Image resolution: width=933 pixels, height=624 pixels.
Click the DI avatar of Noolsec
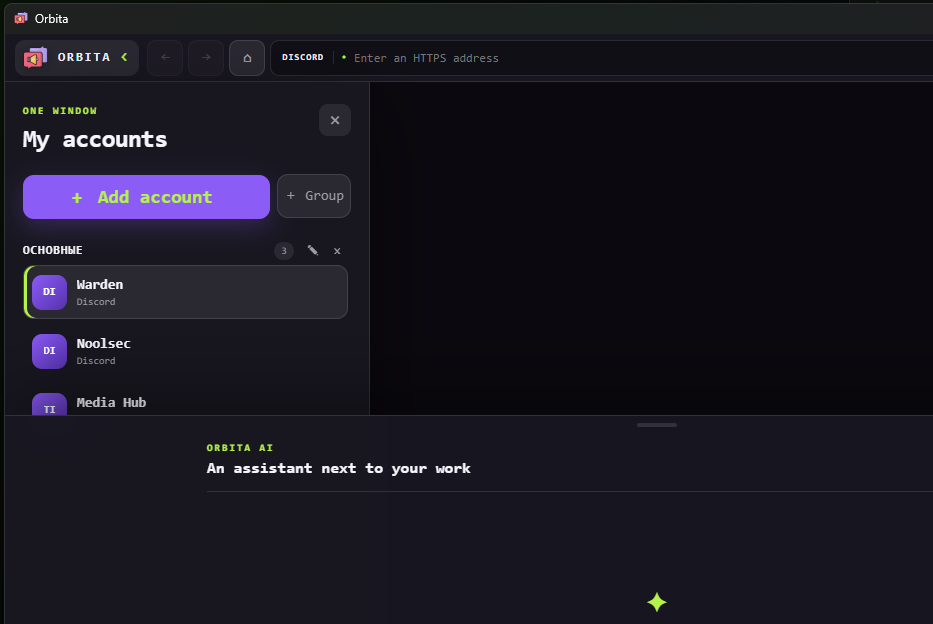[49, 351]
